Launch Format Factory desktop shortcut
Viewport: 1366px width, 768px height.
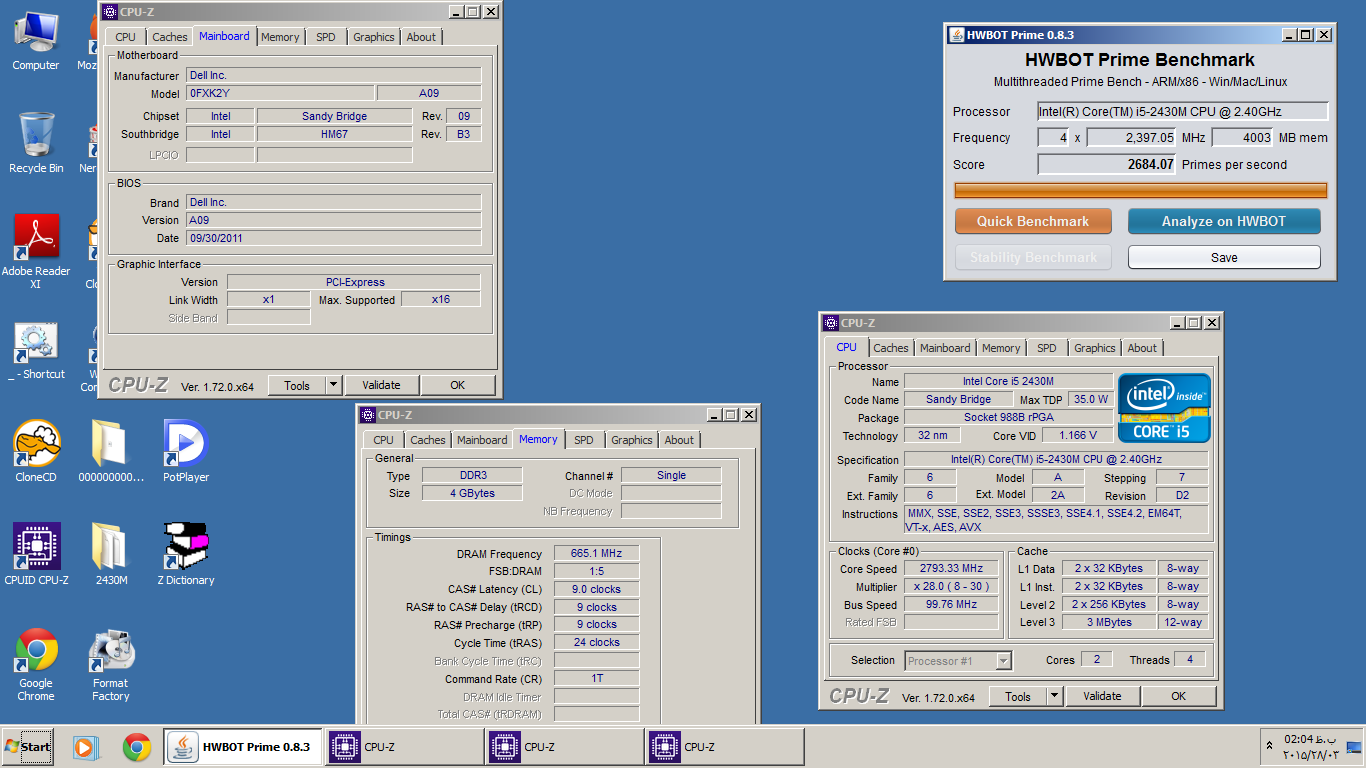(x=111, y=664)
